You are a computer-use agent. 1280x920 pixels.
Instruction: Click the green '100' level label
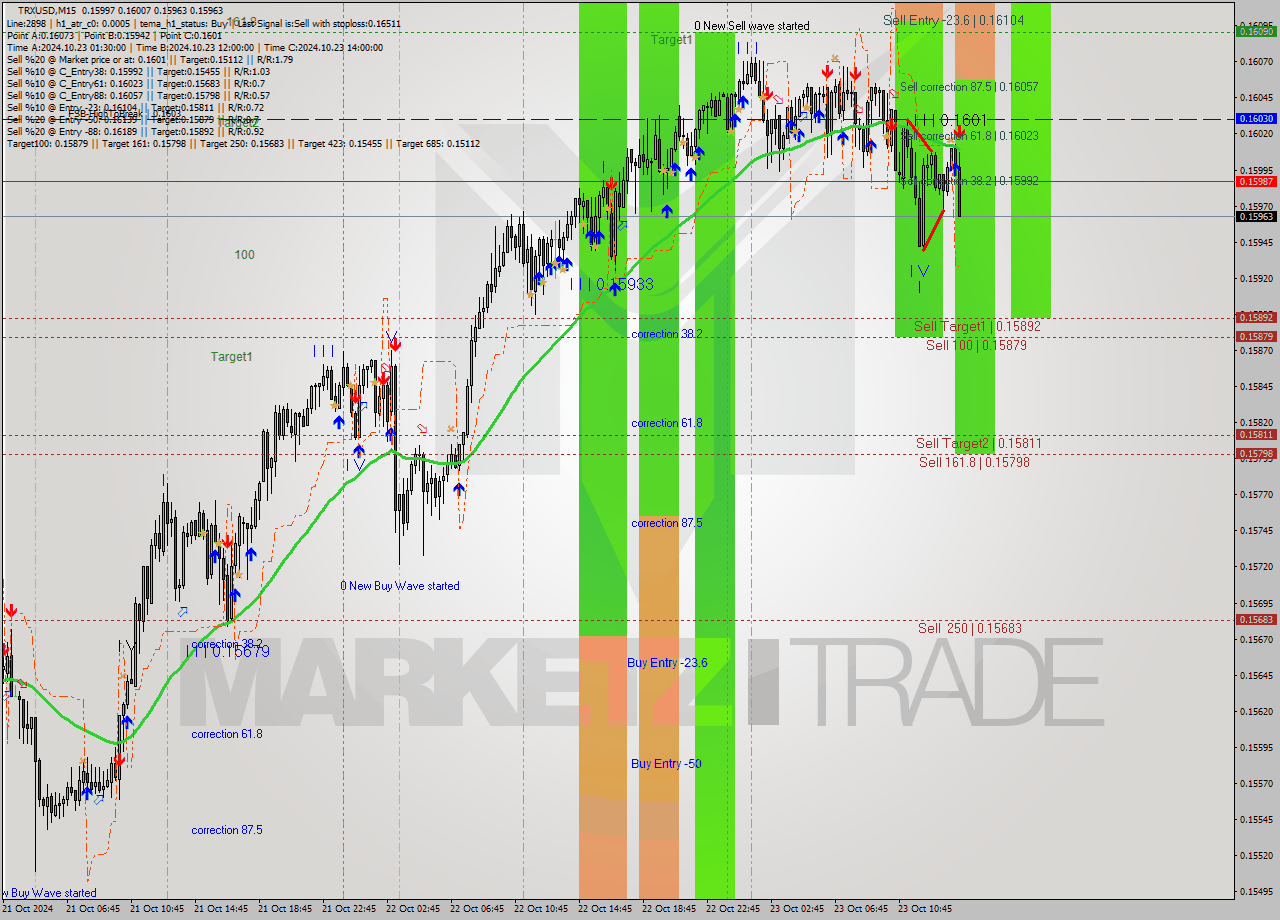(244, 255)
